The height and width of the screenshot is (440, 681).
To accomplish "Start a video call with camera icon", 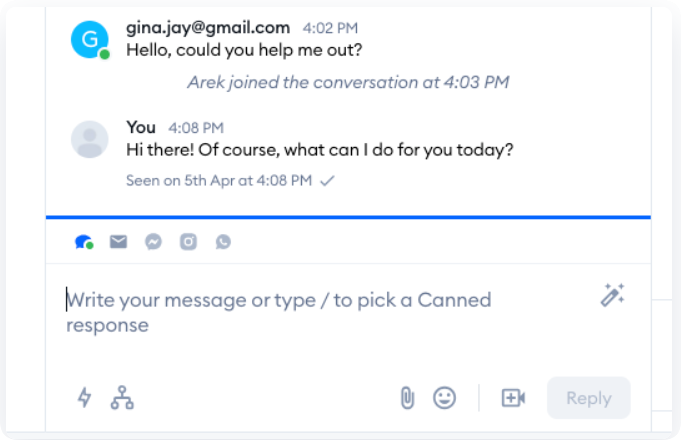I will pyautogui.click(x=513, y=397).
